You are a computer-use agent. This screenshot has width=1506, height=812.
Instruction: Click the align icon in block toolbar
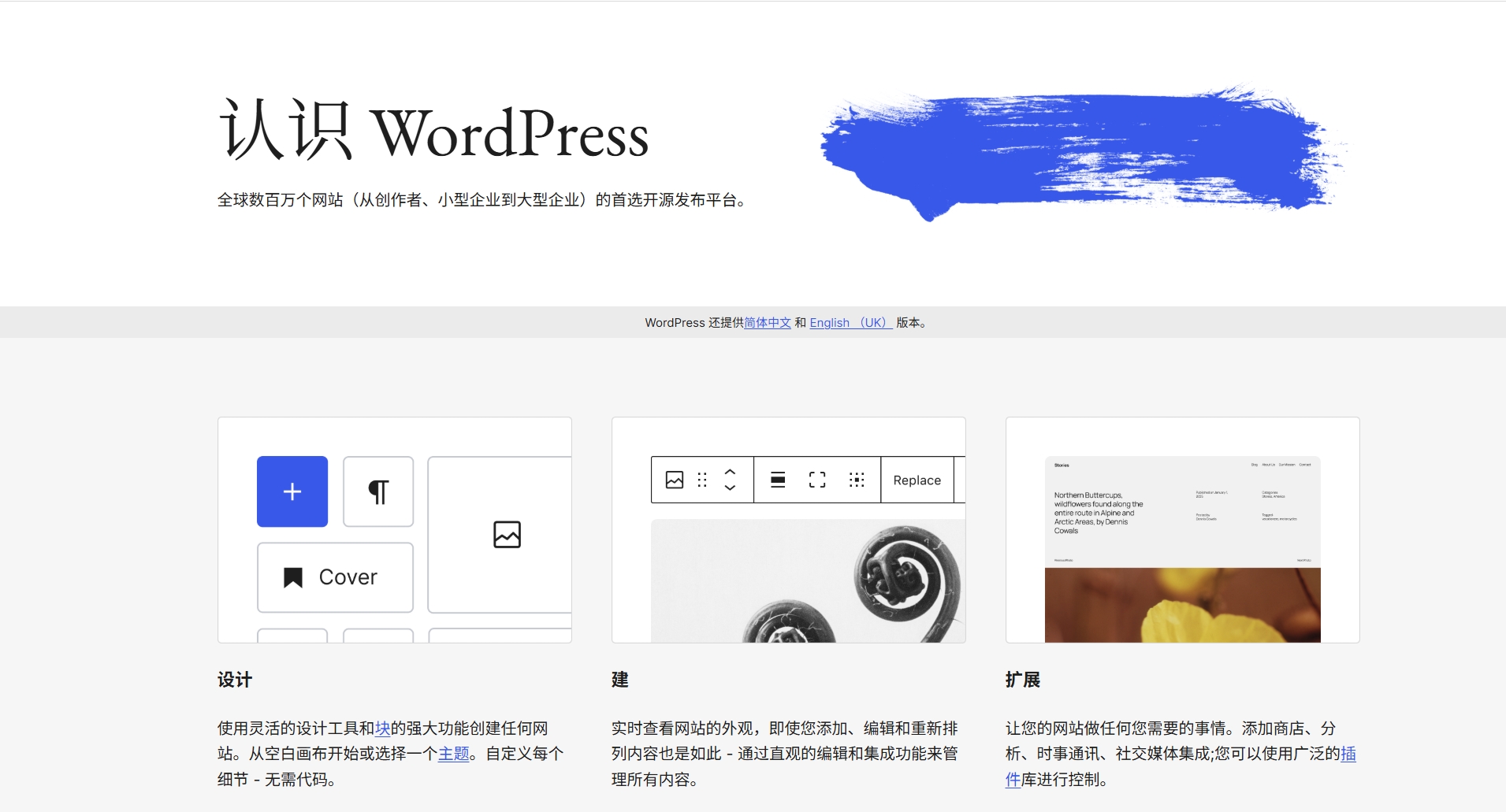pyautogui.click(x=778, y=480)
